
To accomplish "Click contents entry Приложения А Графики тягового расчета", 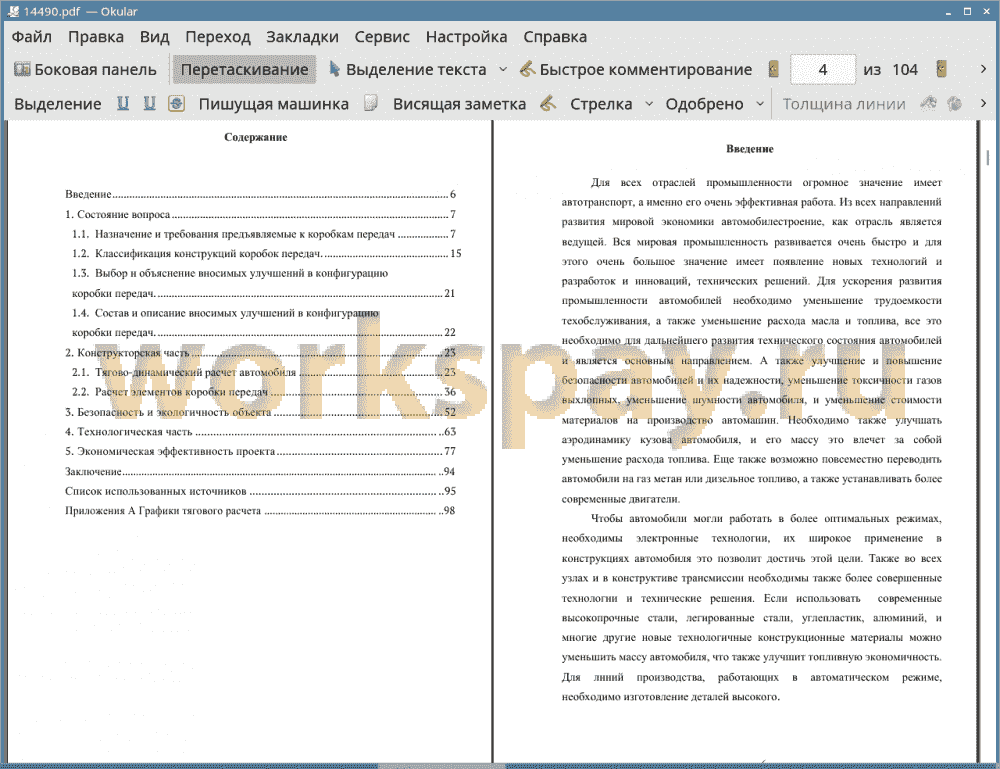I will 260,511.
